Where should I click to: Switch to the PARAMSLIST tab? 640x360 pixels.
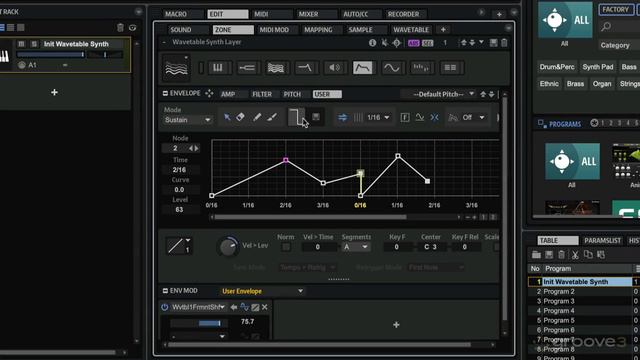pyautogui.click(x=602, y=240)
